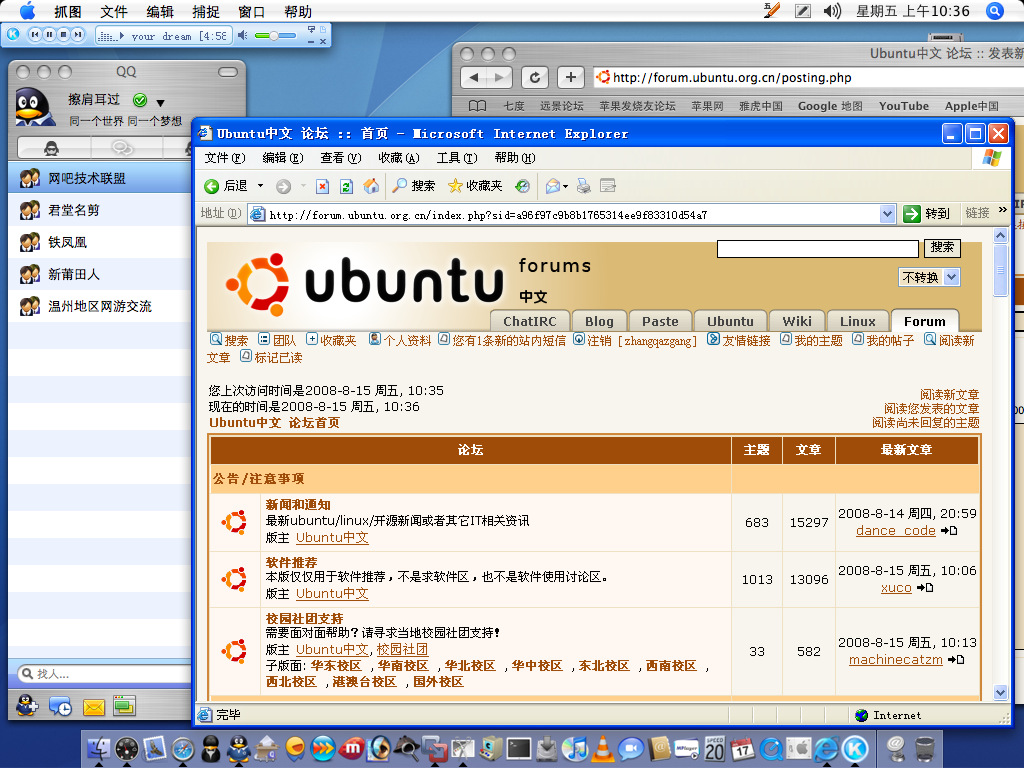Expand the QQ status dropdown arrow
This screenshot has width=1024, height=768.
160,103
